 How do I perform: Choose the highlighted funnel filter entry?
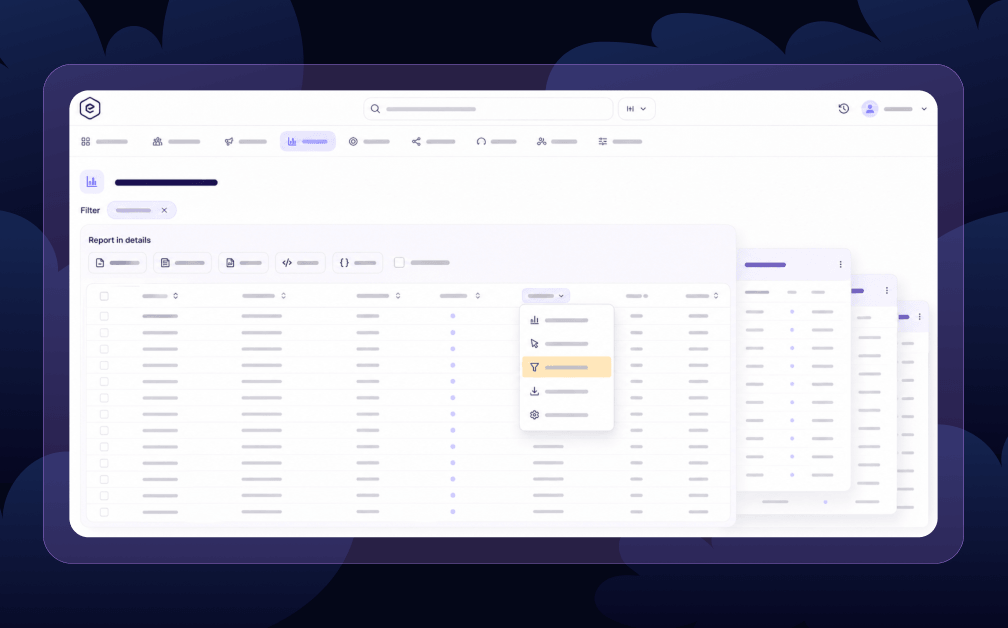point(566,367)
